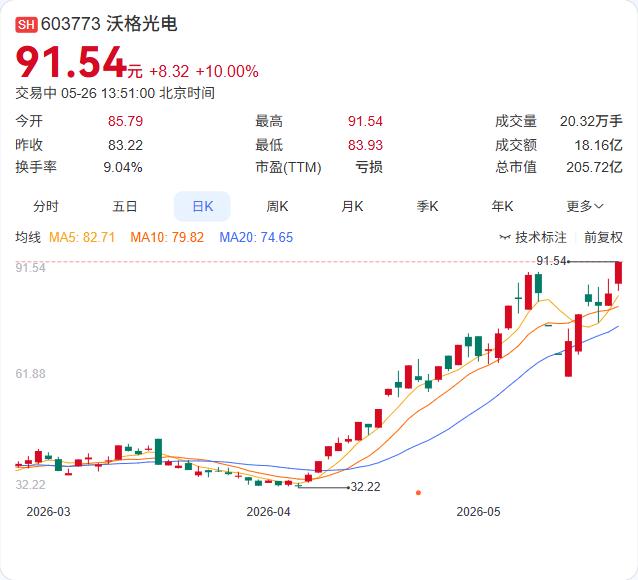Click the MA5: 82.71 indicator label
Viewport: 638px width, 580px height.
pyautogui.click(x=82, y=237)
